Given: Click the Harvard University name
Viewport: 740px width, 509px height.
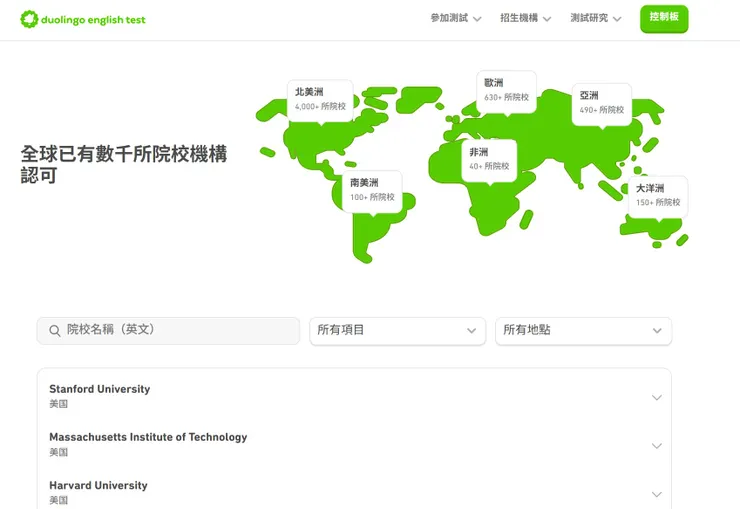Looking at the screenshot, I should coord(98,485).
